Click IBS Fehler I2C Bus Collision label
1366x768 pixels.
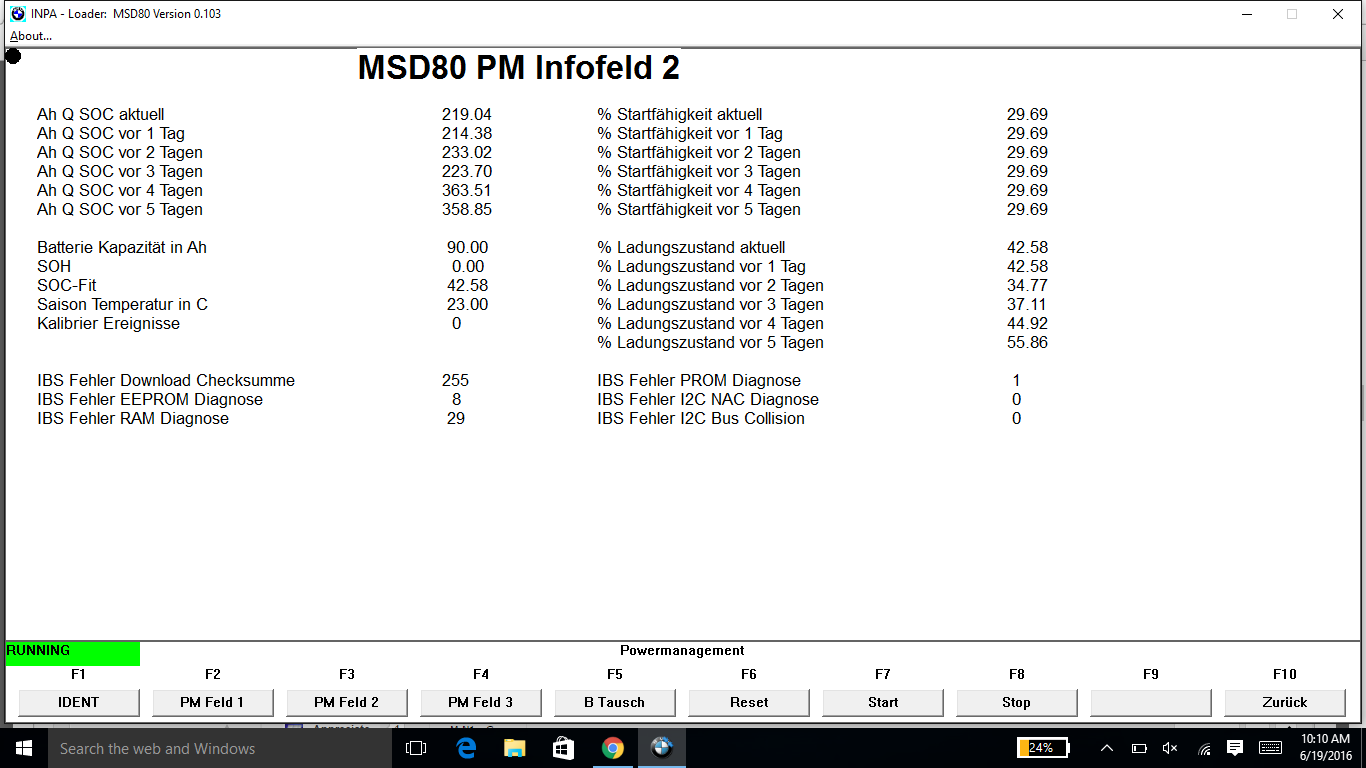tap(701, 419)
